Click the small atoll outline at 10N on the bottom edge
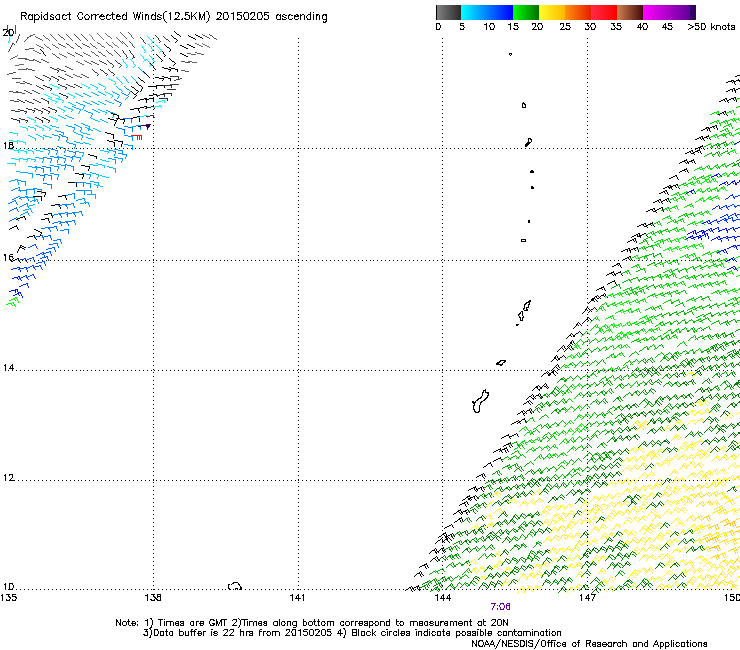This screenshot has width=740, height=650. pyautogui.click(x=235, y=586)
